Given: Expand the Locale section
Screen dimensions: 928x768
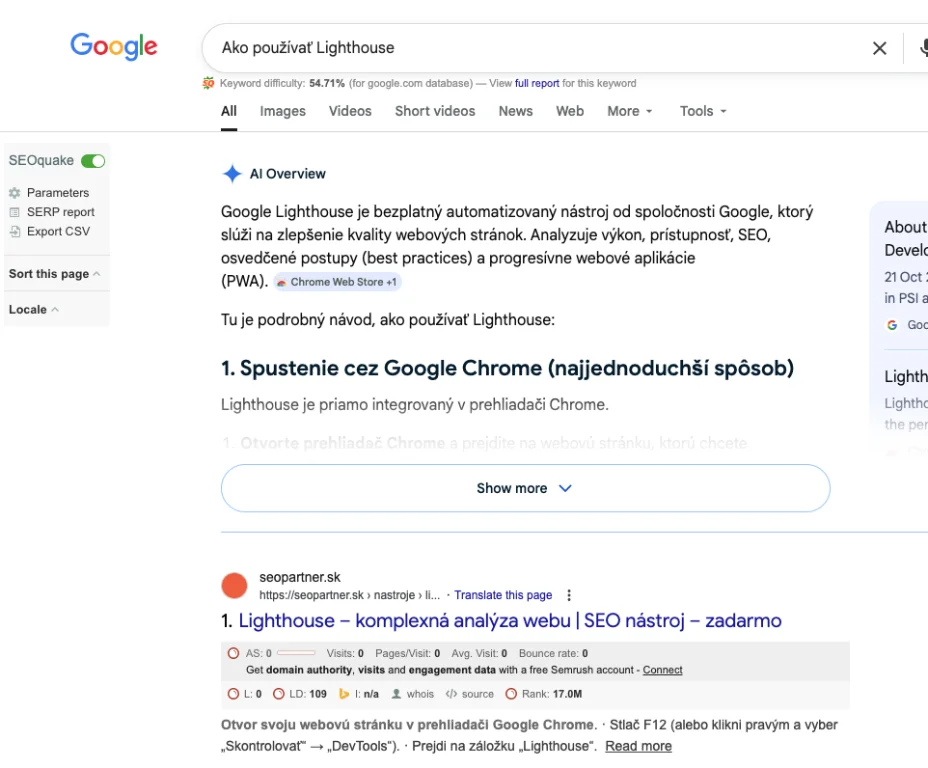Looking at the screenshot, I should point(33,310).
